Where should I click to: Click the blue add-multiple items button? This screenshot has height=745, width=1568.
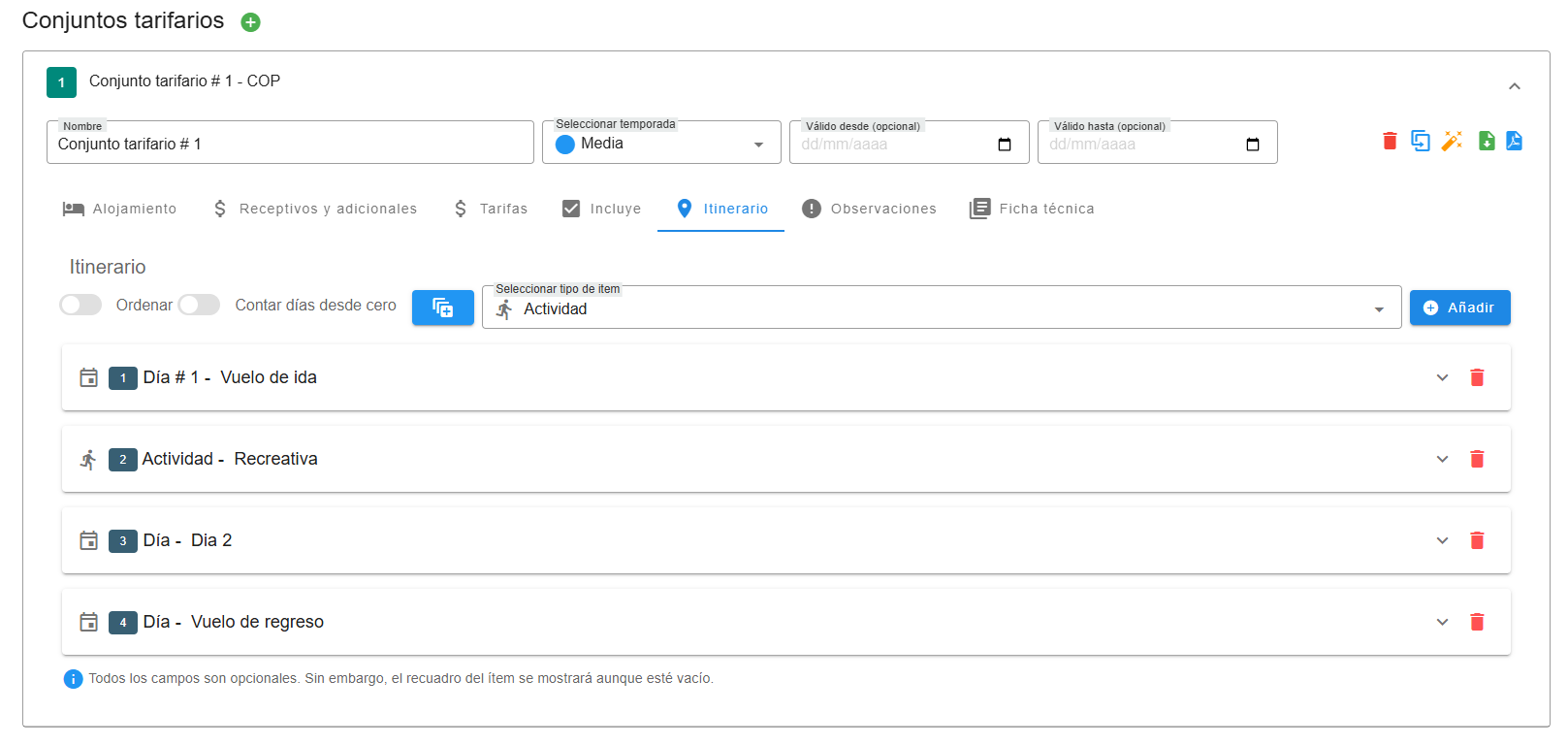[442, 308]
